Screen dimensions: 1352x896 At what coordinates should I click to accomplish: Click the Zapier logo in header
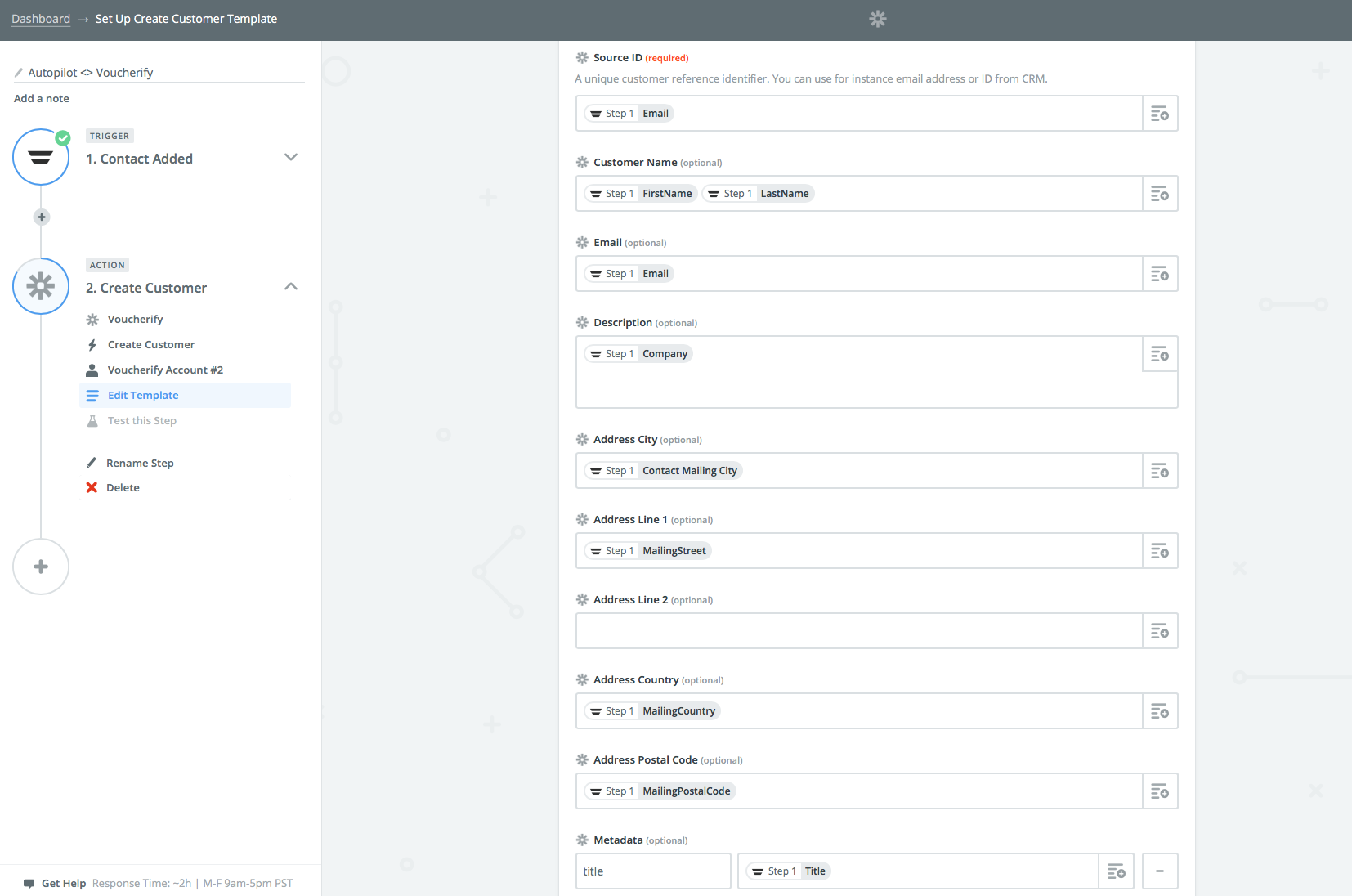(878, 19)
